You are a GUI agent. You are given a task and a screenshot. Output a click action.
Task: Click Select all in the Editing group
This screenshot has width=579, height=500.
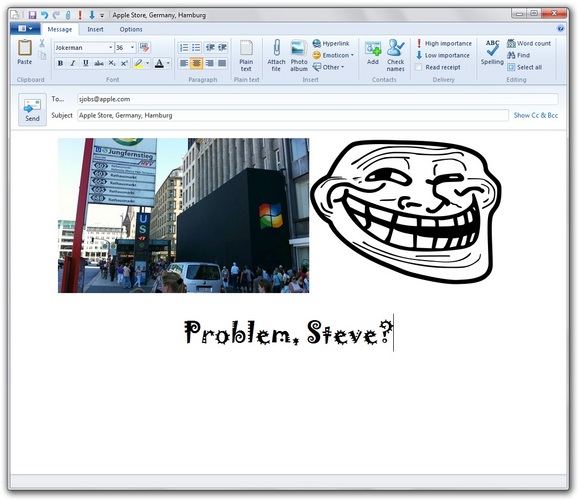525,67
